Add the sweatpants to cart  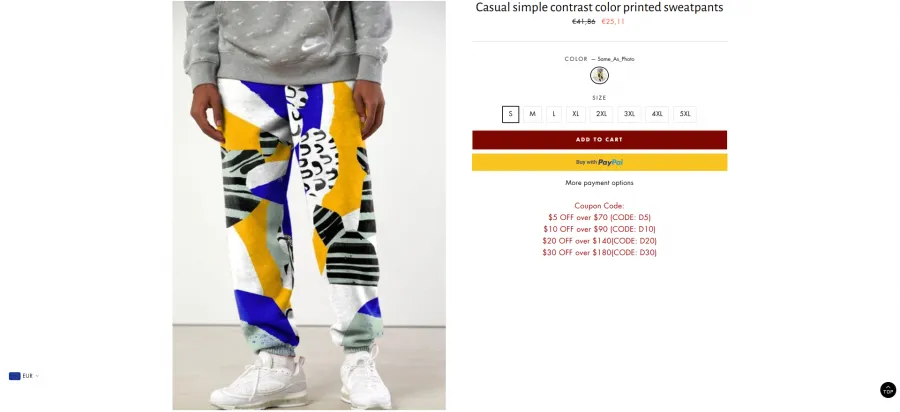click(x=599, y=139)
